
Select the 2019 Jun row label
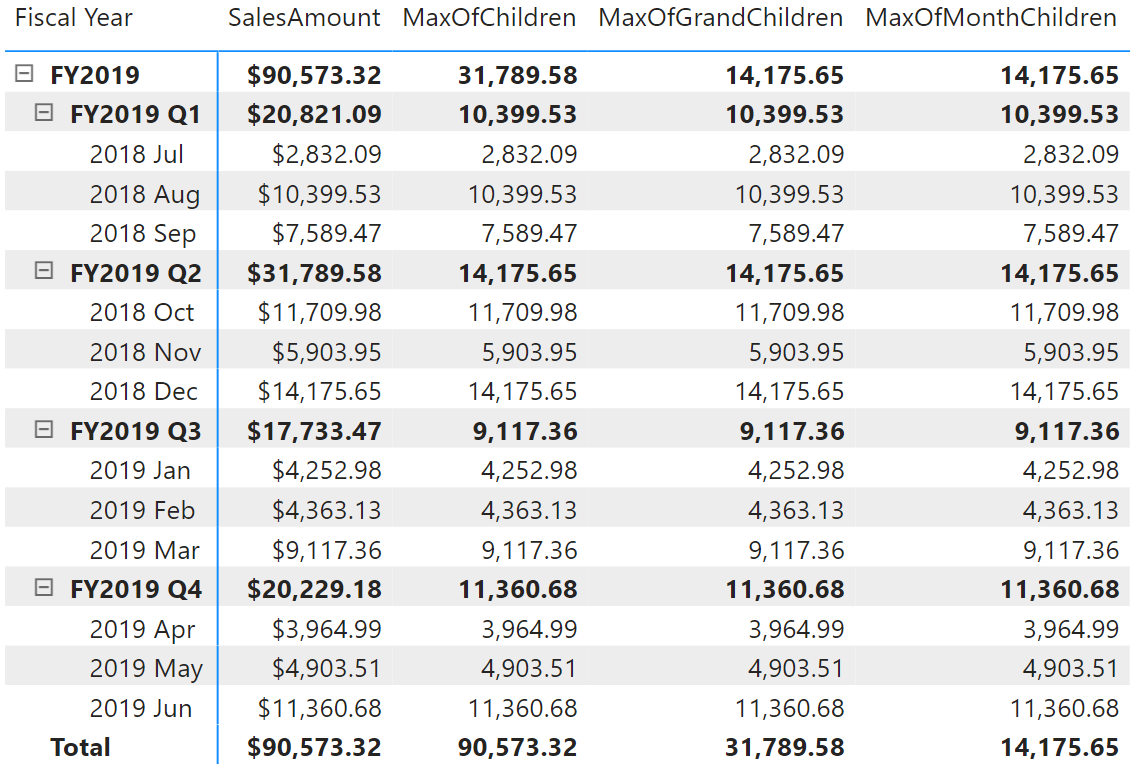click(141, 708)
